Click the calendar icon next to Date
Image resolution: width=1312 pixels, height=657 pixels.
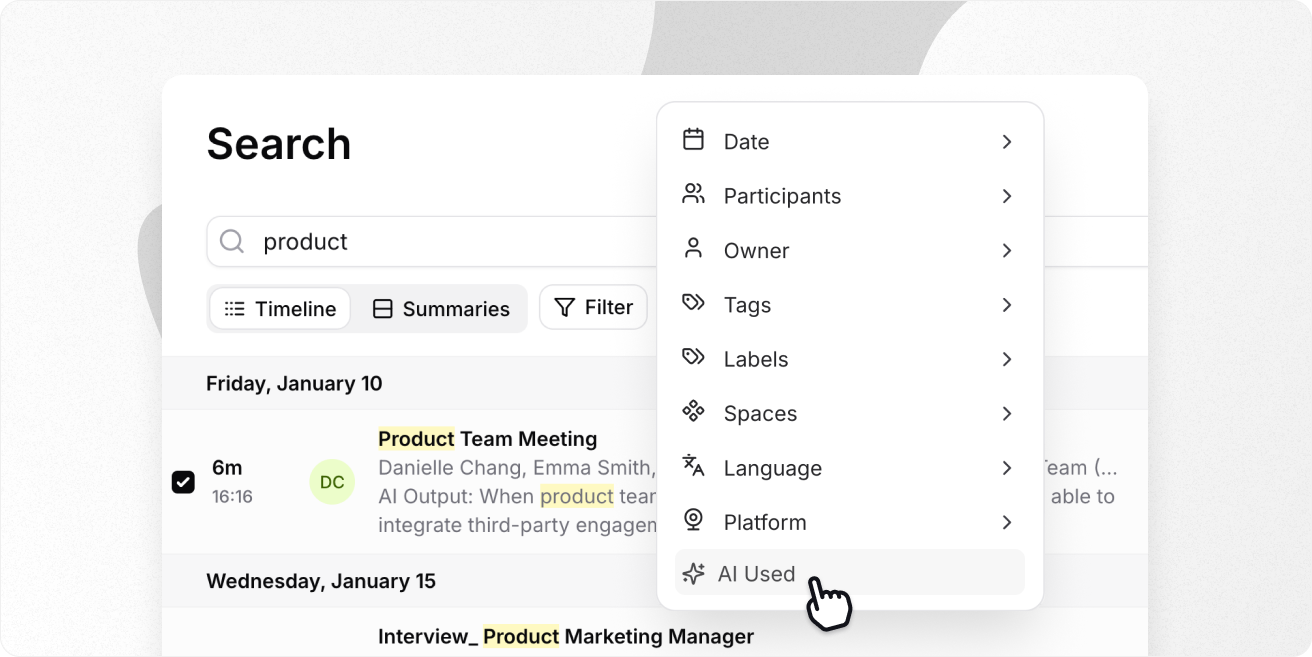(x=693, y=140)
